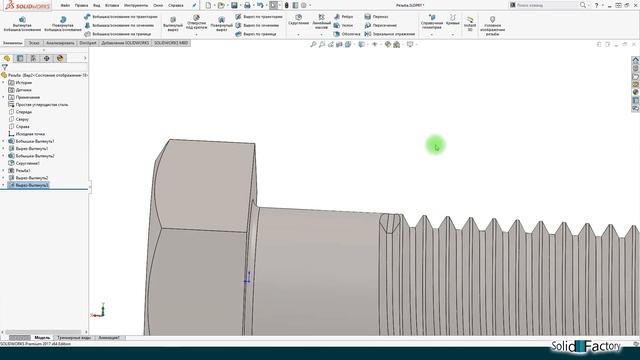Activate the Extruded Cut tool
Screen dimensions: 640x360
pyautogui.click(x=173, y=24)
